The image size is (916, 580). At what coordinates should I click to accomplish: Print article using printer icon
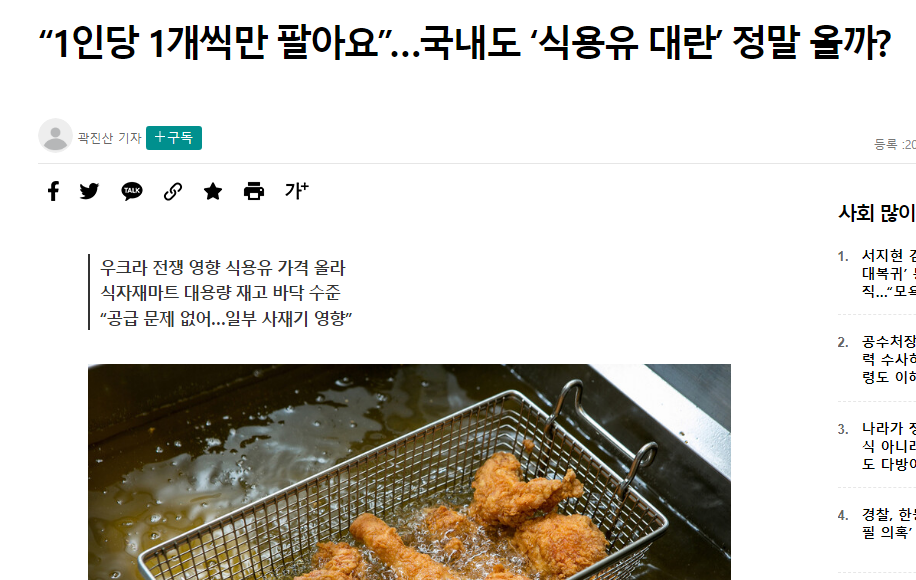[254, 191]
